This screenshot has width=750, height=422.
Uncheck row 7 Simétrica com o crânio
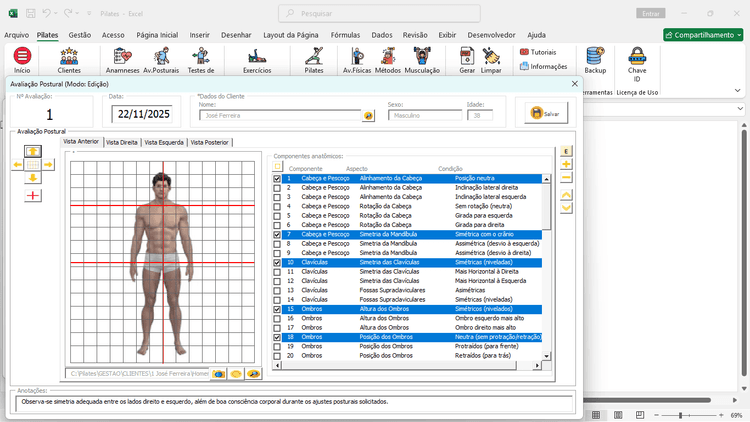pyautogui.click(x=277, y=235)
